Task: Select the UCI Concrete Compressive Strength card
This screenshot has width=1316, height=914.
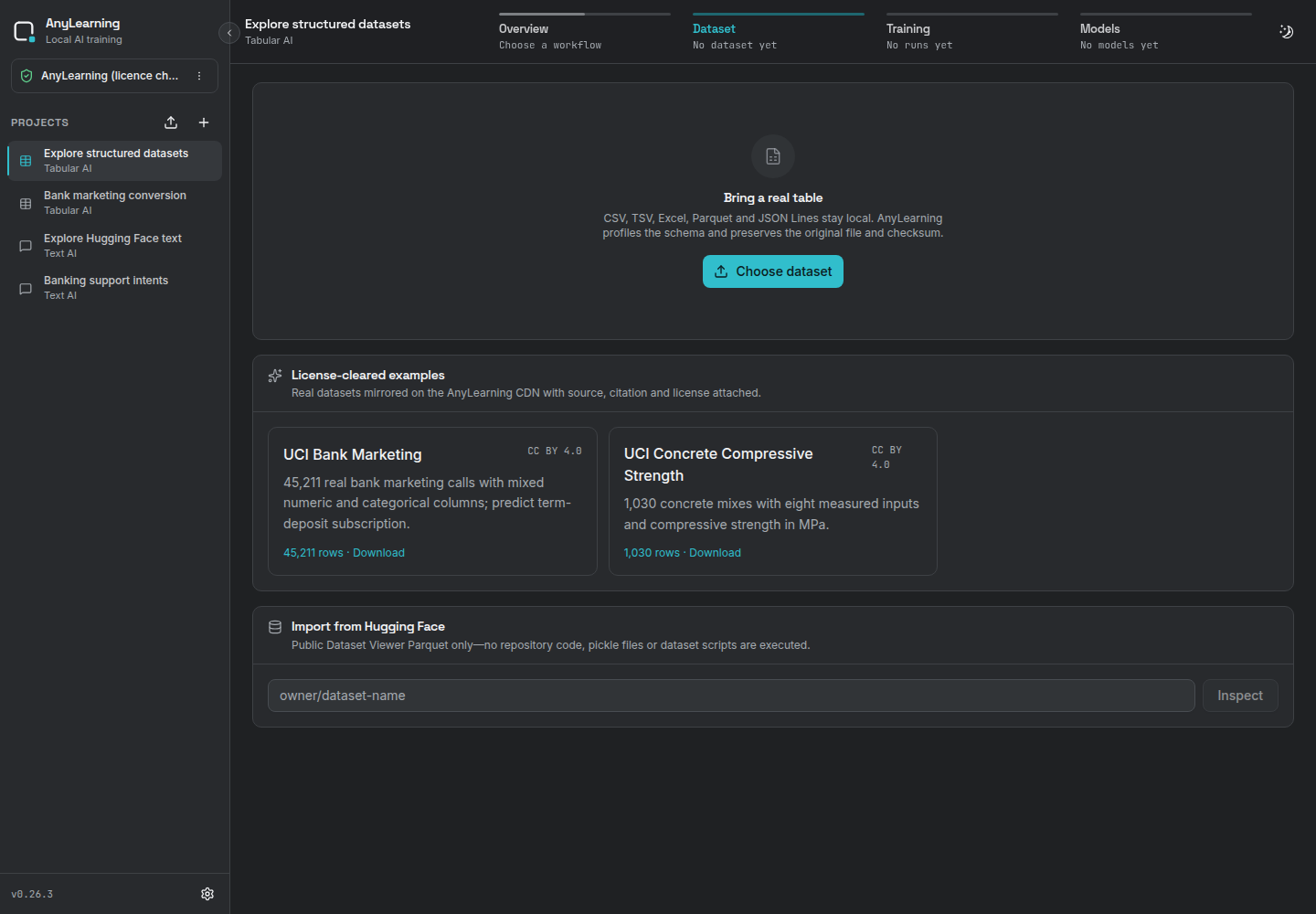Action: [x=773, y=501]
